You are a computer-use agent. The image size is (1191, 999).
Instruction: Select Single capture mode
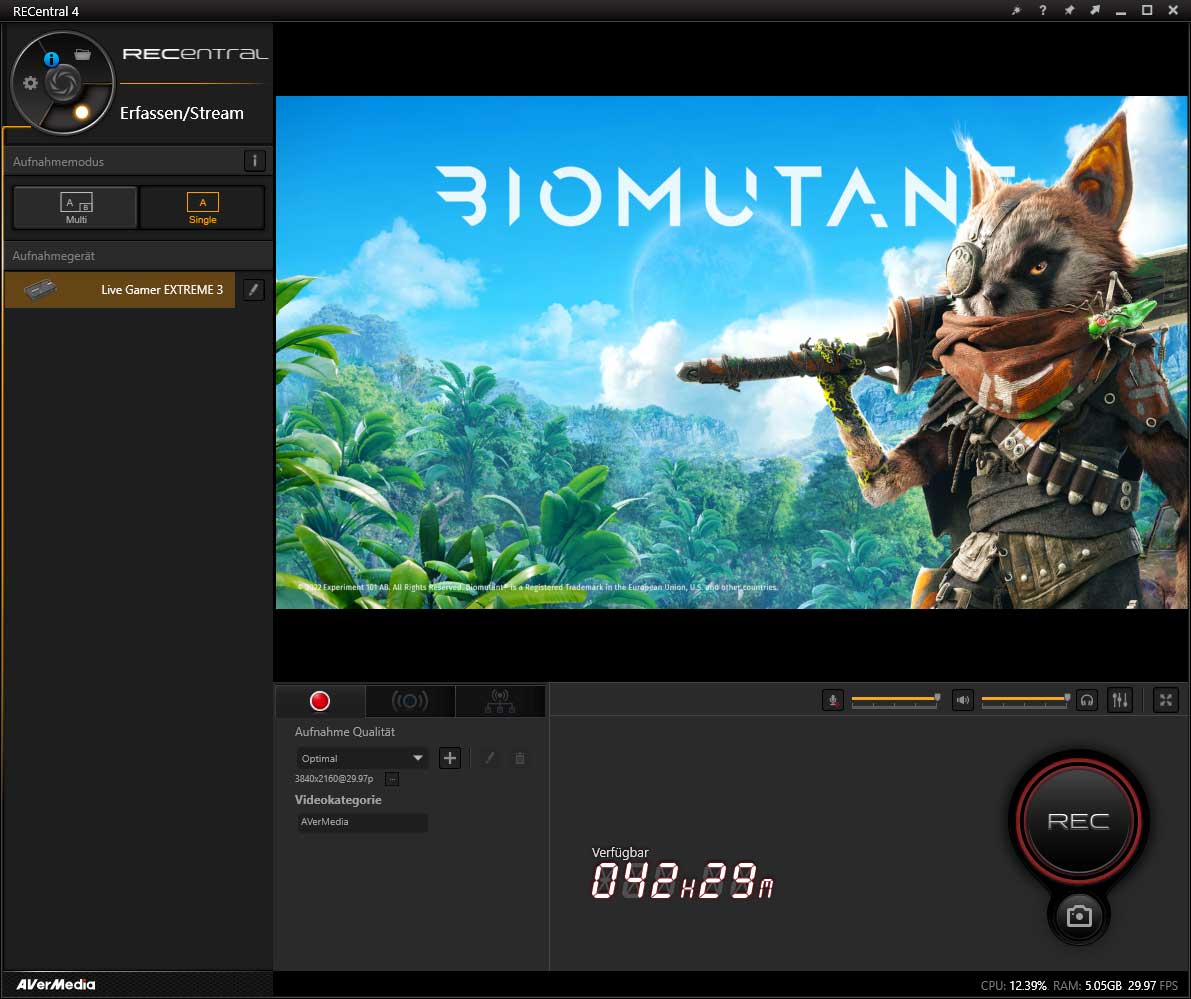pyautogui.click(x=202, y=208)
